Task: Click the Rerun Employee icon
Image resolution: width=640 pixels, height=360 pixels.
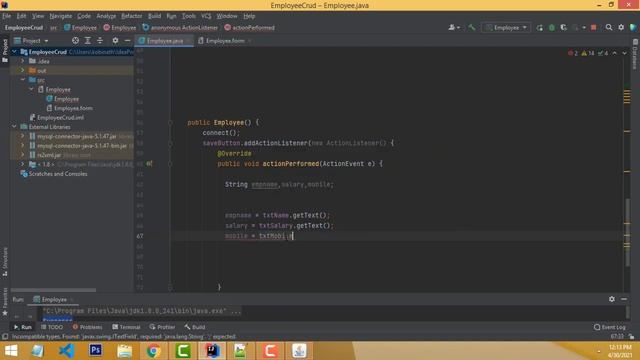Action: [540, 27]
